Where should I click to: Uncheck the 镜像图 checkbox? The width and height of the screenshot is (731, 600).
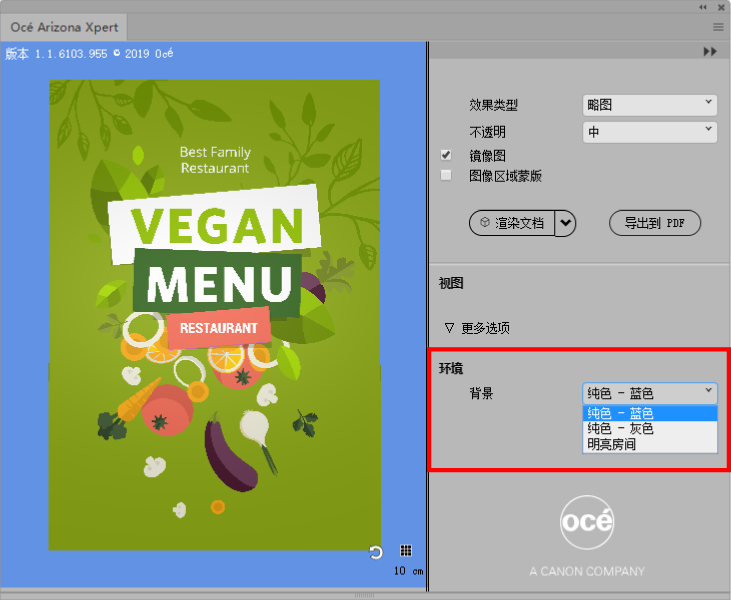tap(447, 155)
